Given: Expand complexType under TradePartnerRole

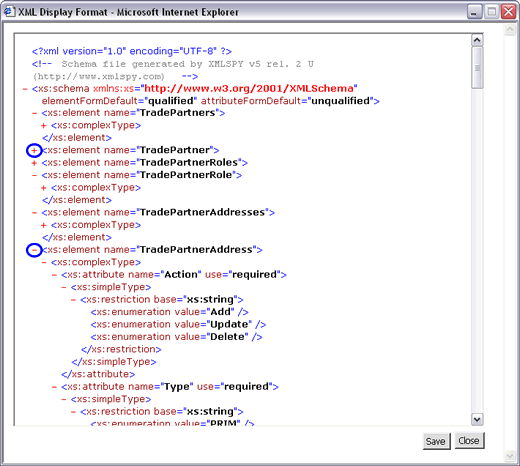Looking at the screenshot, I should 43,188.
